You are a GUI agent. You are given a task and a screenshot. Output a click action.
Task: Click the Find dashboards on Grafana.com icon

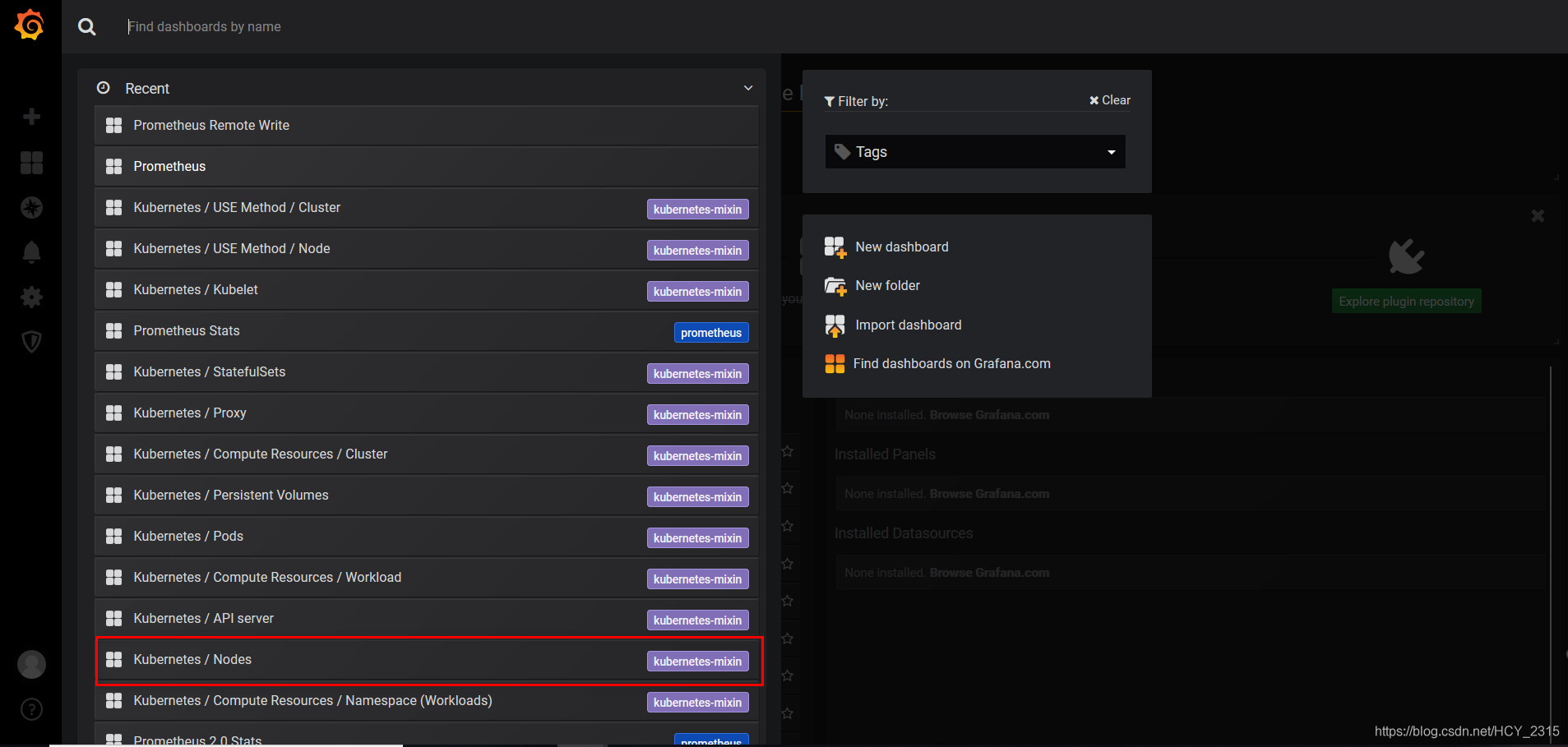tap(835, 364)
